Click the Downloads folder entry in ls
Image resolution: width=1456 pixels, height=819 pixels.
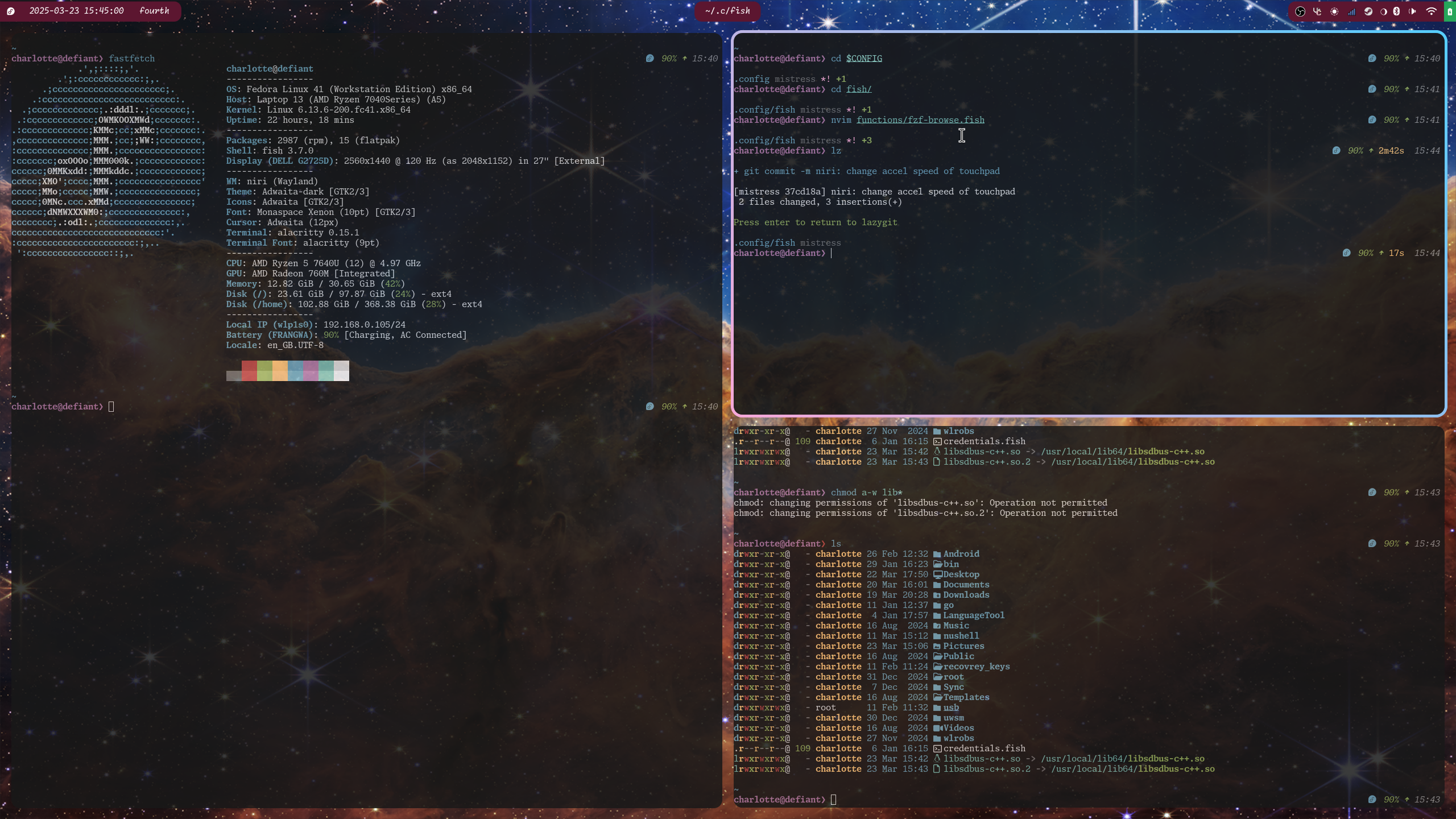click(x=966, y=595)
